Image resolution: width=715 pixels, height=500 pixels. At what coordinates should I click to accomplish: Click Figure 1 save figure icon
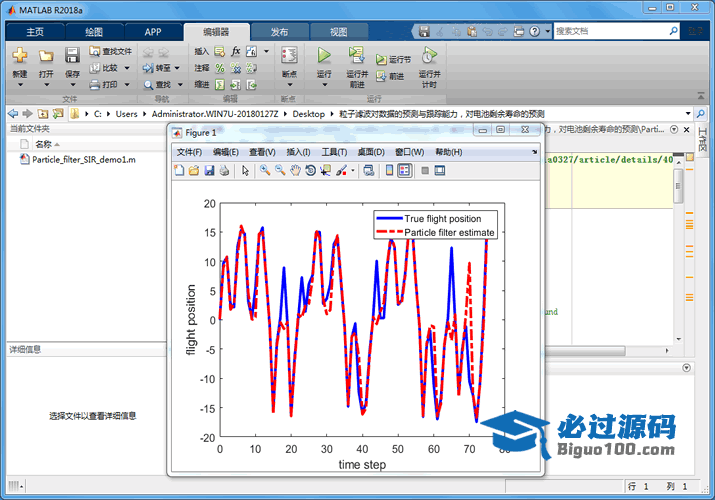pos(209,171)
